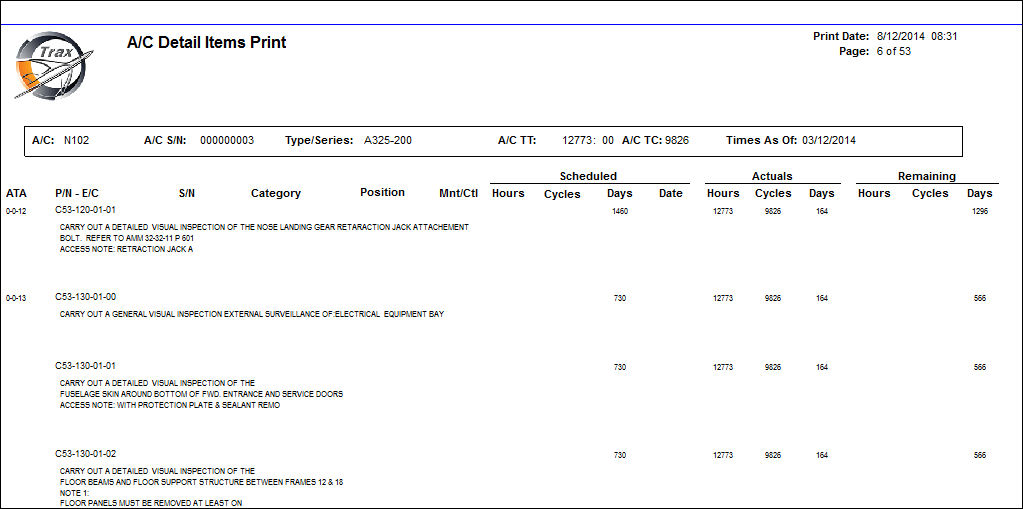
Task: Click the page indicator 6 of 53
Action: click(x=894, y=52)
